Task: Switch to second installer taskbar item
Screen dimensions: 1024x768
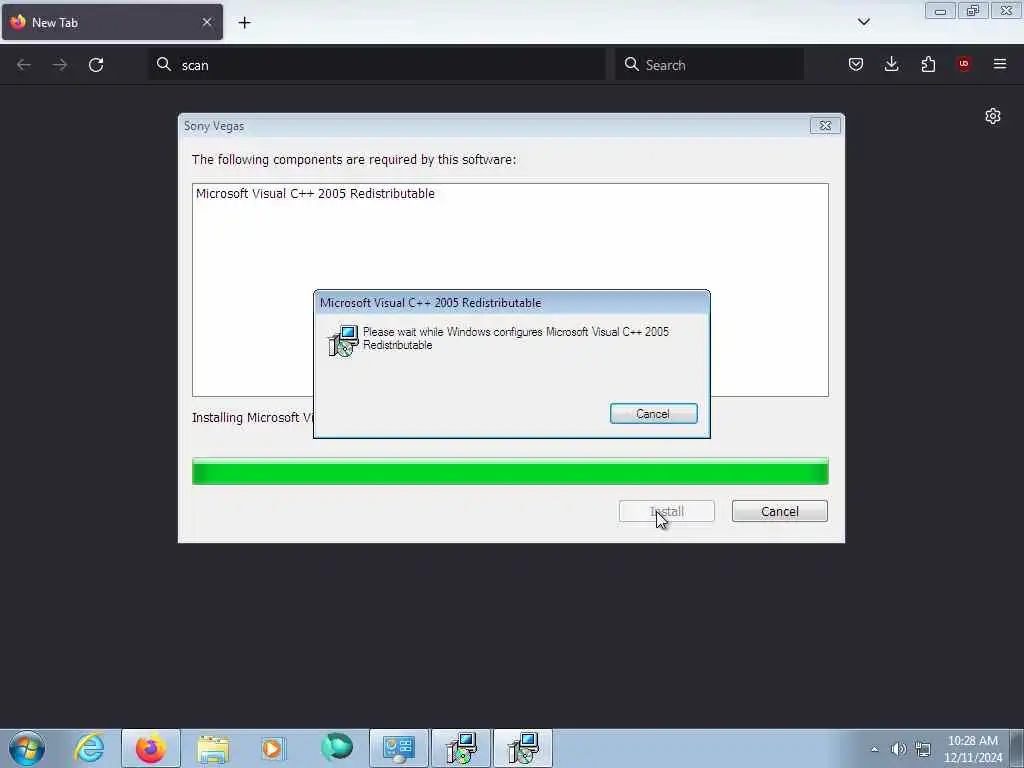Action: click(522, 748)
